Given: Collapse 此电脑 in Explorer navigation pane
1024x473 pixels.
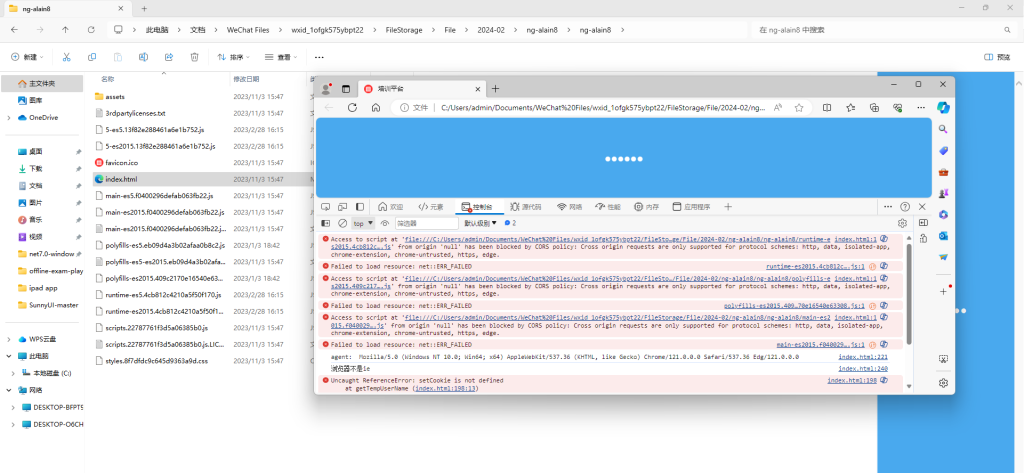Looking at the screenshot, I should 8,356.
